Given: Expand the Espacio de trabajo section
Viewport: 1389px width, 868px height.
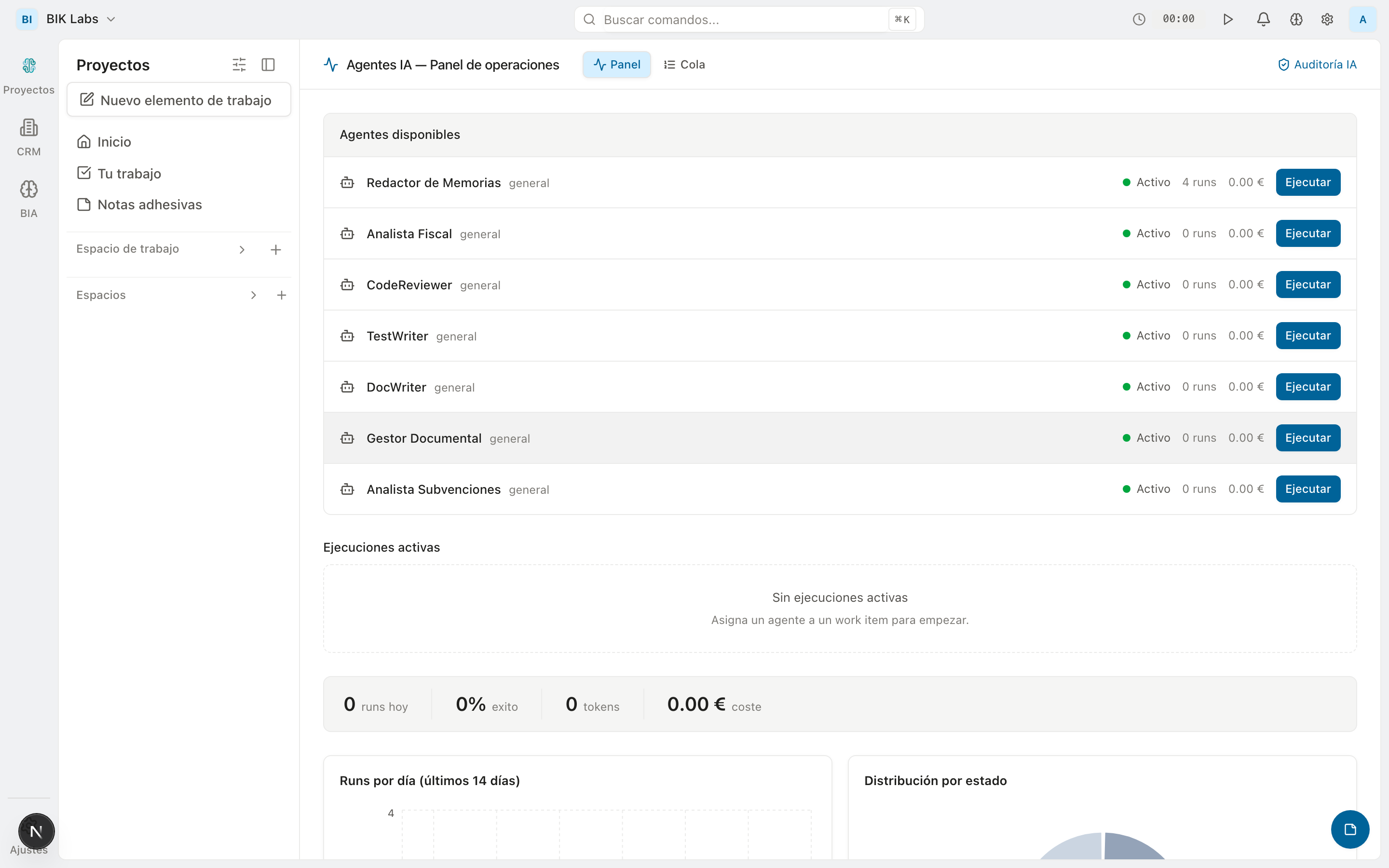Looking at the screenshot, I should (x=242, y=249).
